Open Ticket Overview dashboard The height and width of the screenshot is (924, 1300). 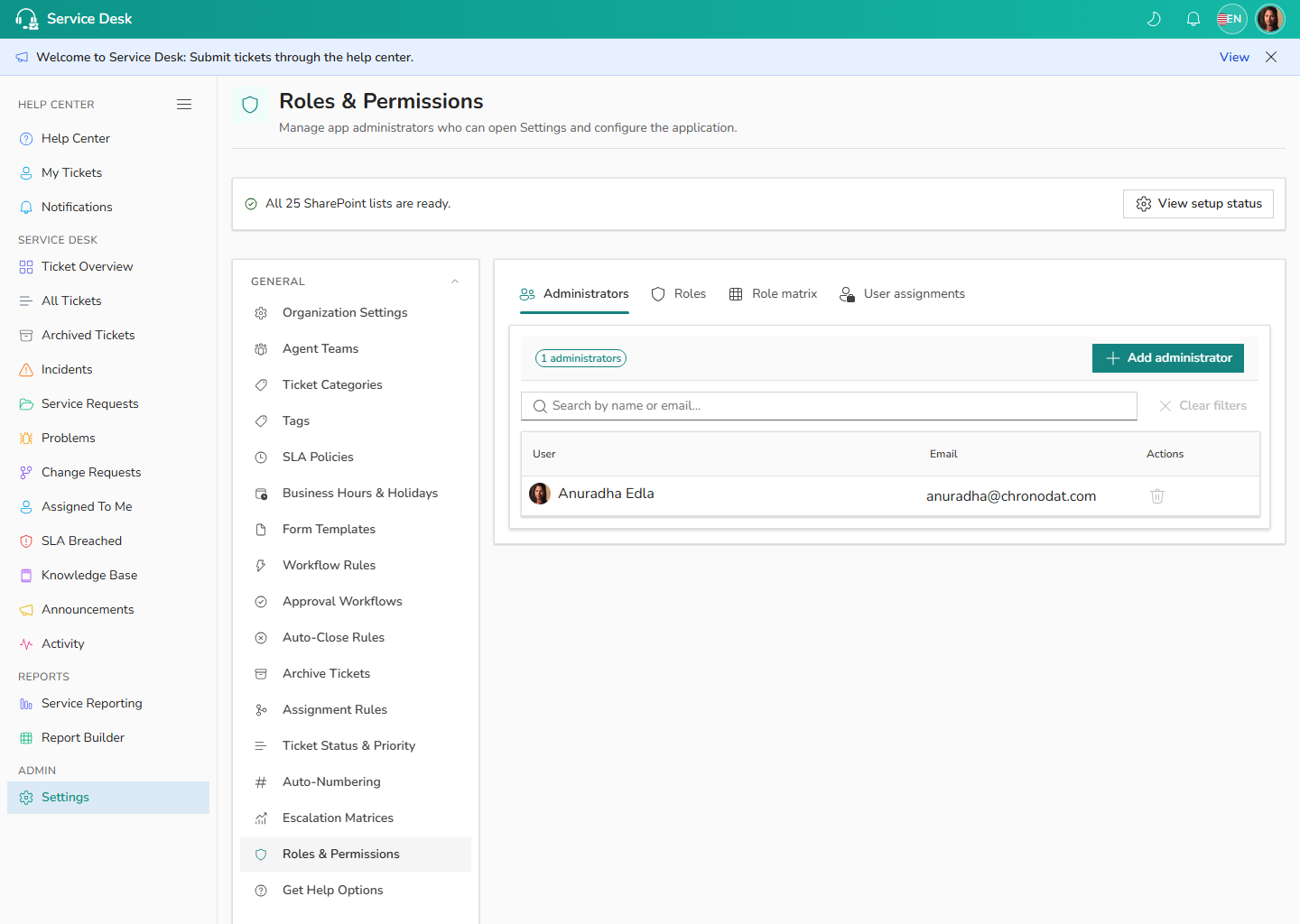click(108, 266)
